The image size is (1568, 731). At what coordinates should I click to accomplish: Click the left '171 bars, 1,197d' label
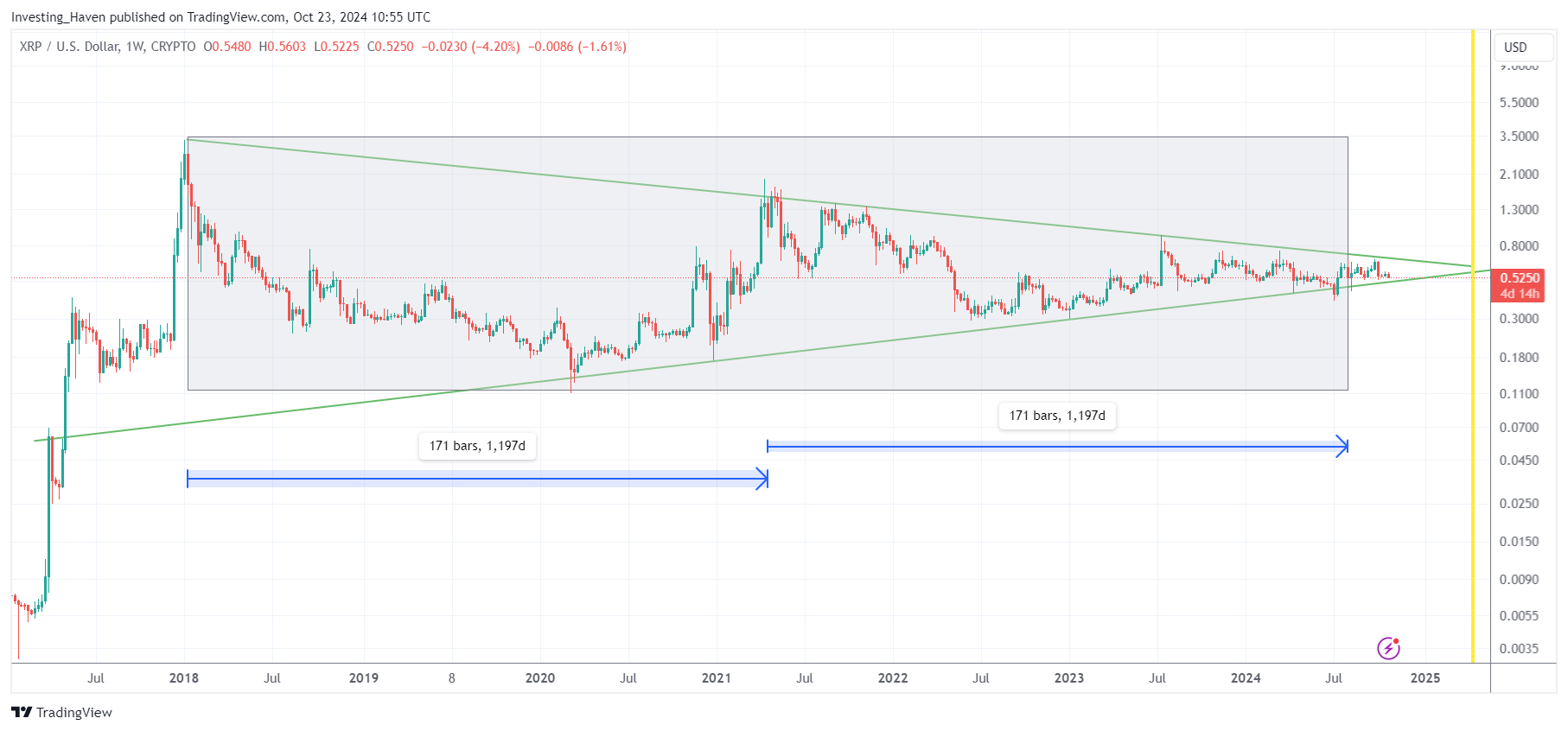pos(477,446)
